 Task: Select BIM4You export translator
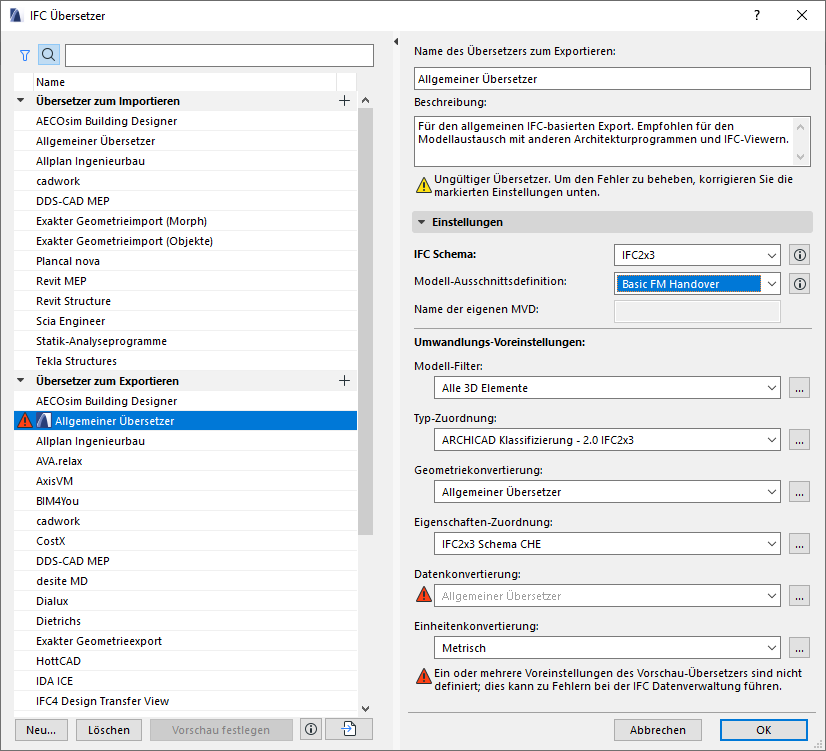pos(185,501)
